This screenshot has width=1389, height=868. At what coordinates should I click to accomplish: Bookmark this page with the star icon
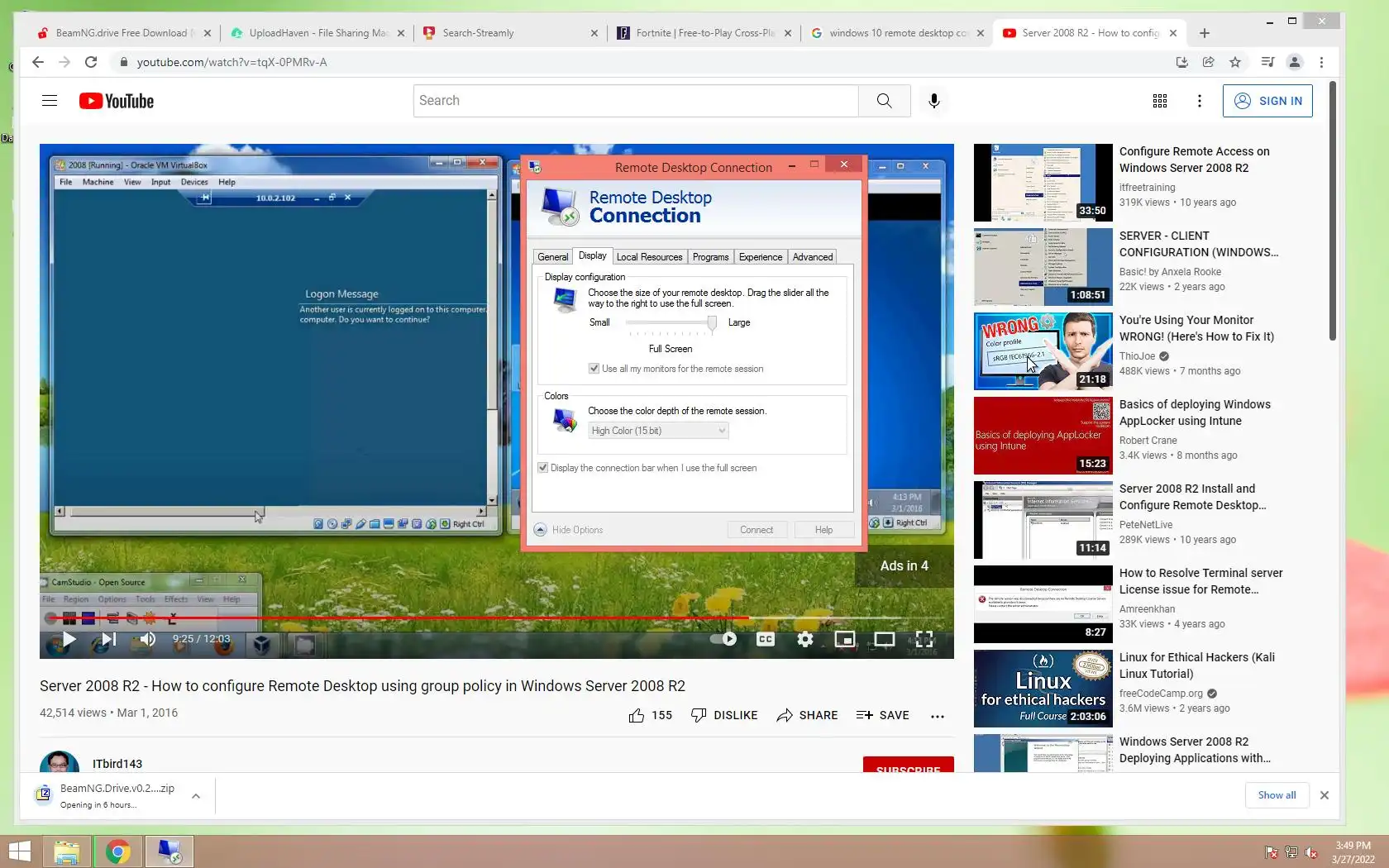click(x=1235, y=62)
